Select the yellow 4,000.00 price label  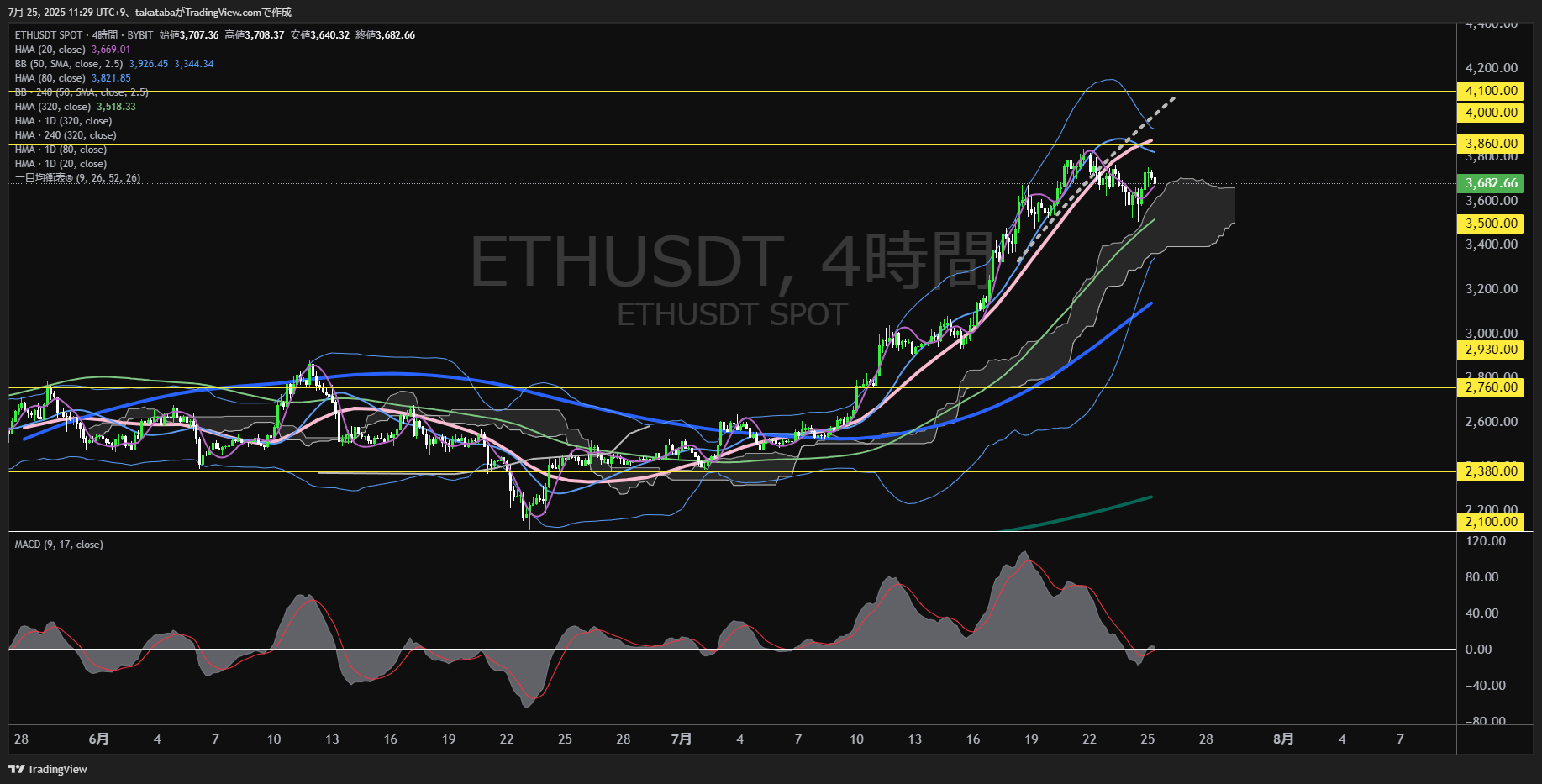tap(1492, 113)
